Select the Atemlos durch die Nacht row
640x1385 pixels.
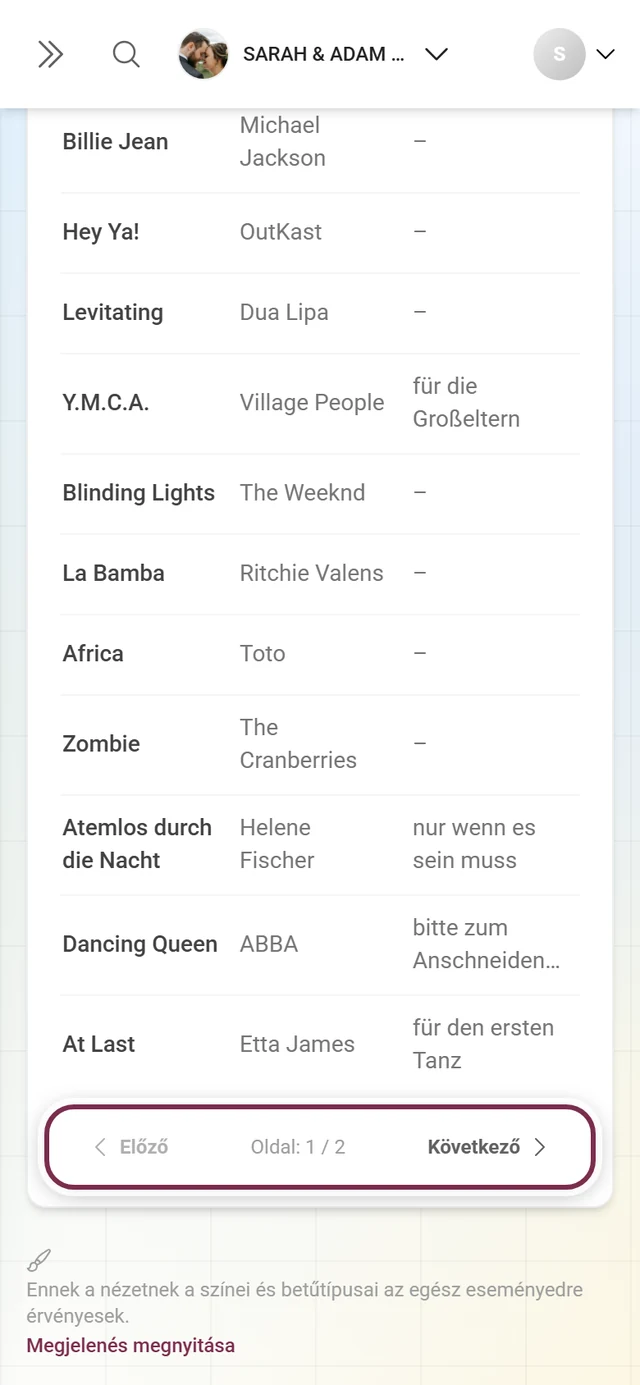(321, 845)
